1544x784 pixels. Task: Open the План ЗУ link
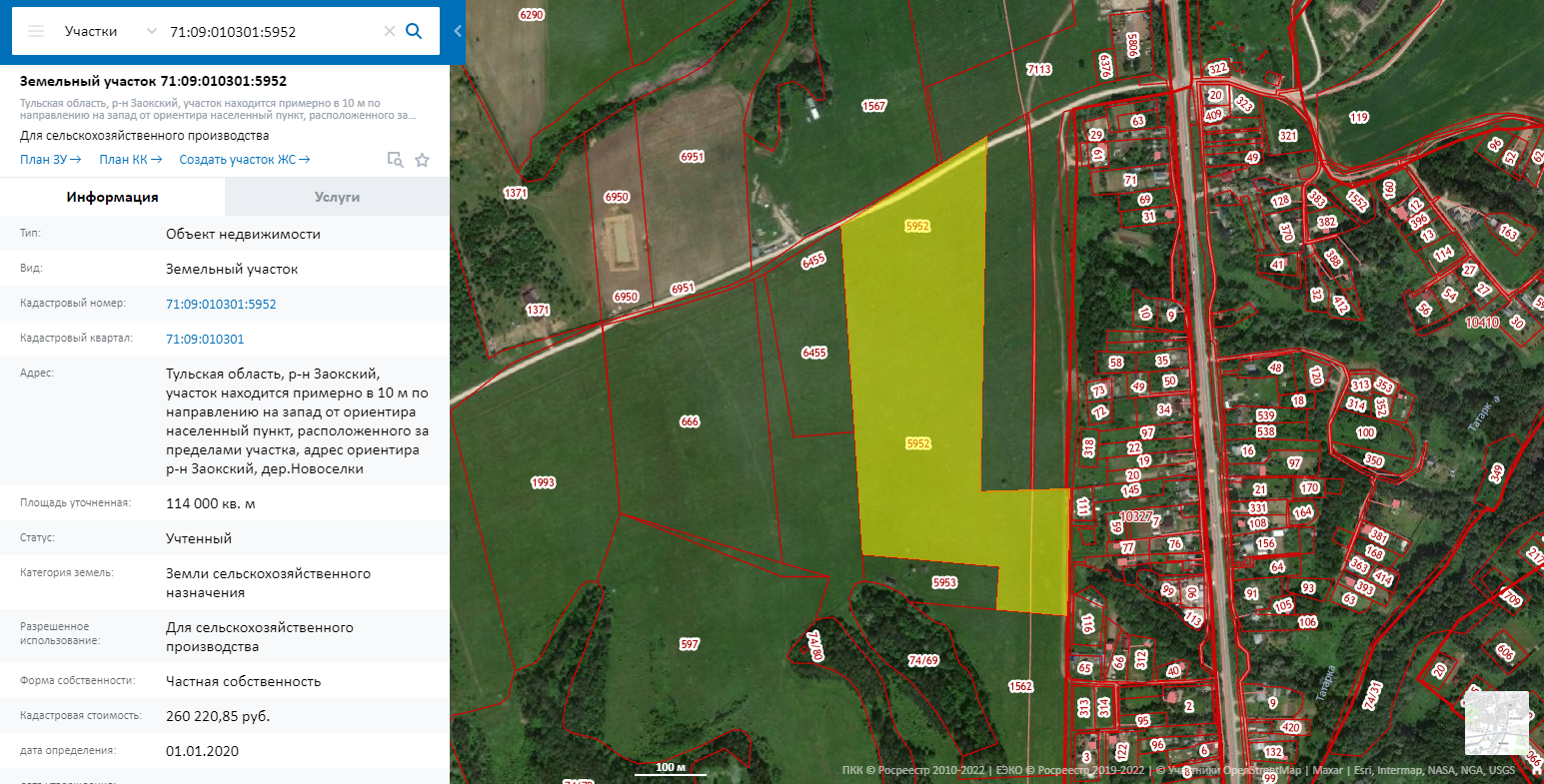point(51,160)
